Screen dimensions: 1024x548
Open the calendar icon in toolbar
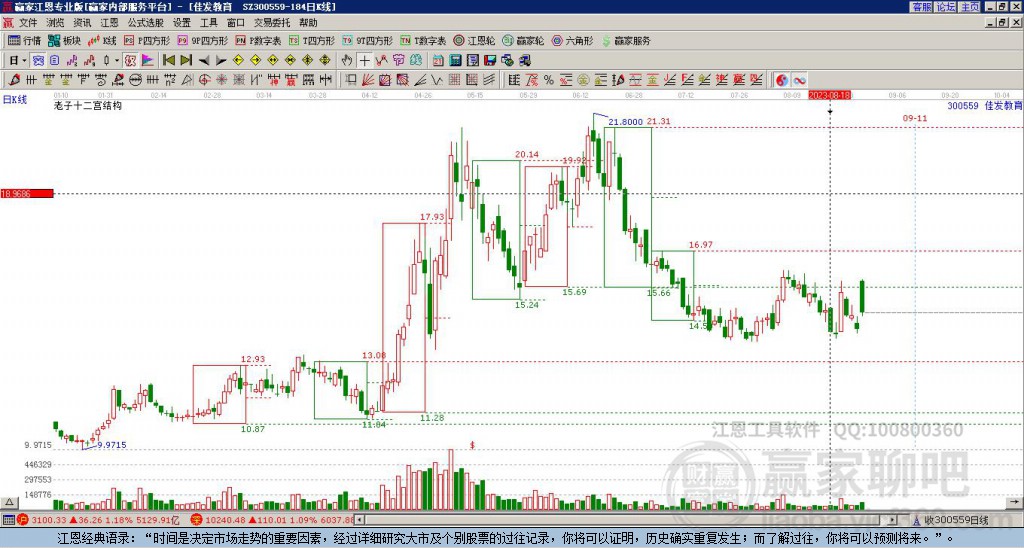point(438,61)
